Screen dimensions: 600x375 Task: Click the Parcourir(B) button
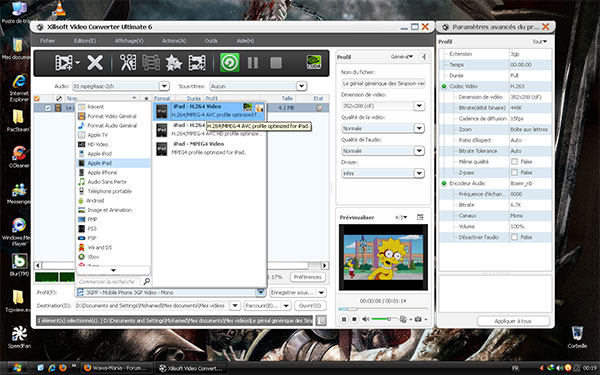tap(263, 306)
